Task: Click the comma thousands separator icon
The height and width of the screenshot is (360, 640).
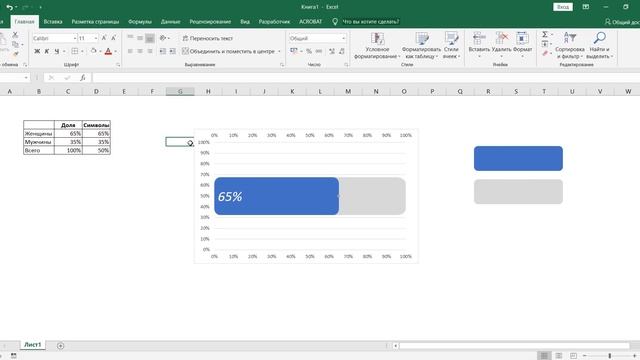Action: pos(319,51)
